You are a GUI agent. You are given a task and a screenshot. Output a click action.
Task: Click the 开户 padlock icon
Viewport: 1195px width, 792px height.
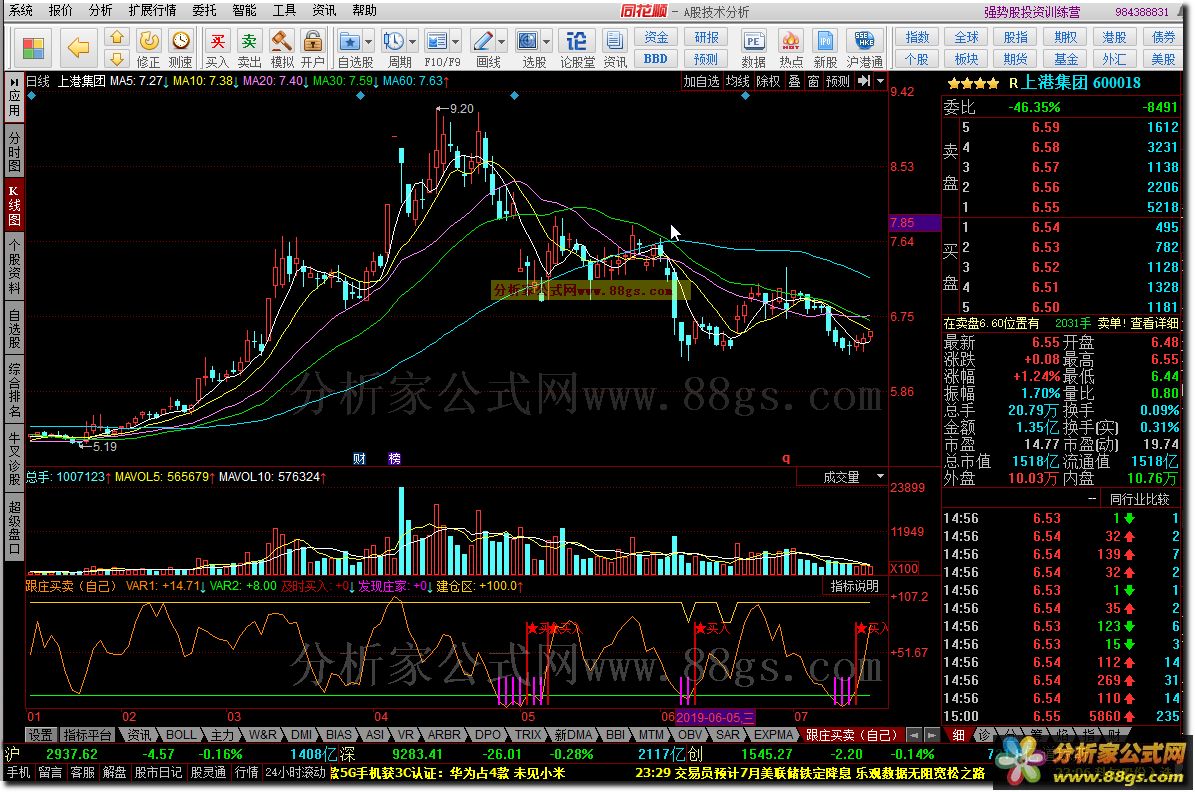tap(312, 41)
